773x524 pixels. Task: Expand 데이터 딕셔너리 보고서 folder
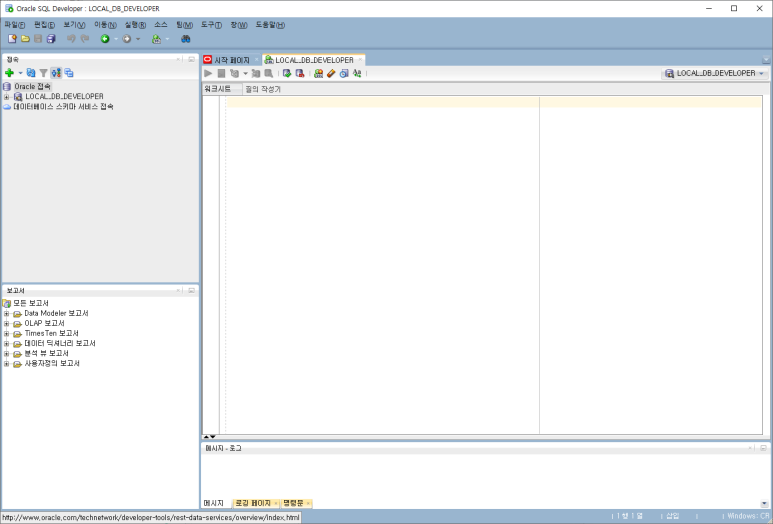coord(6,344)
